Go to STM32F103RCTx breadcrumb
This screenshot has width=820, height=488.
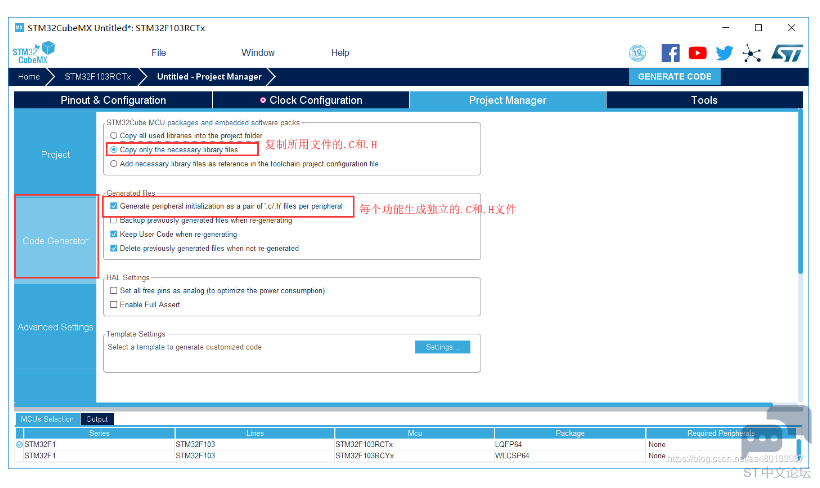[98, 76]
